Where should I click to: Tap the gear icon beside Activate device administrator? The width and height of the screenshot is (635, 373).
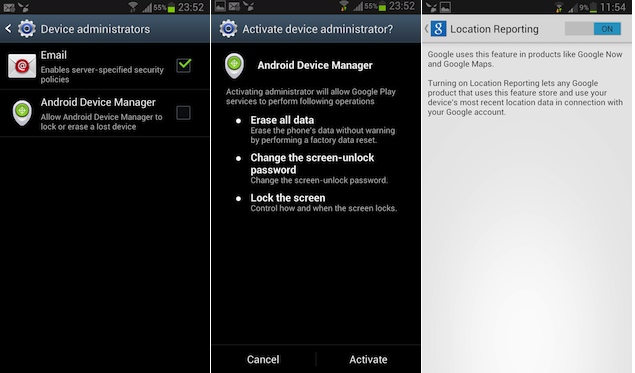[x=228, y=29]
